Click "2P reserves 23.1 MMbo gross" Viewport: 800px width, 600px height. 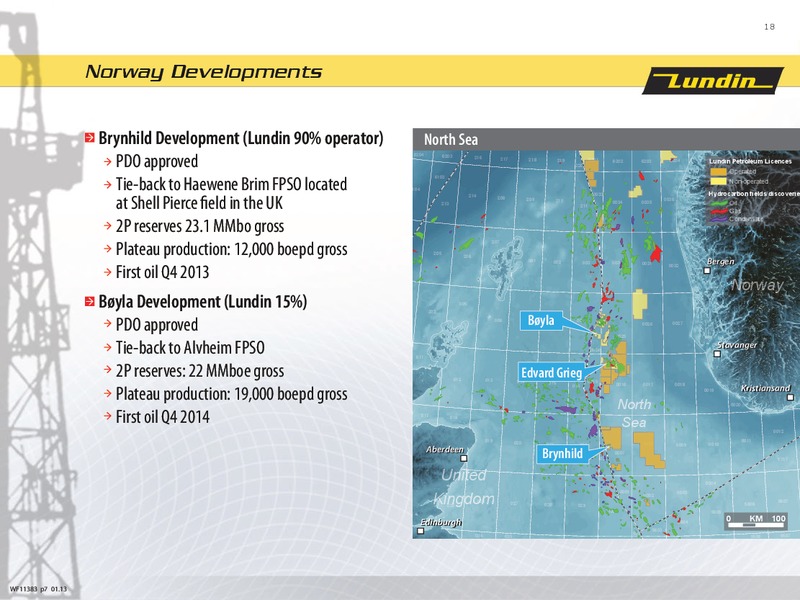199,226
